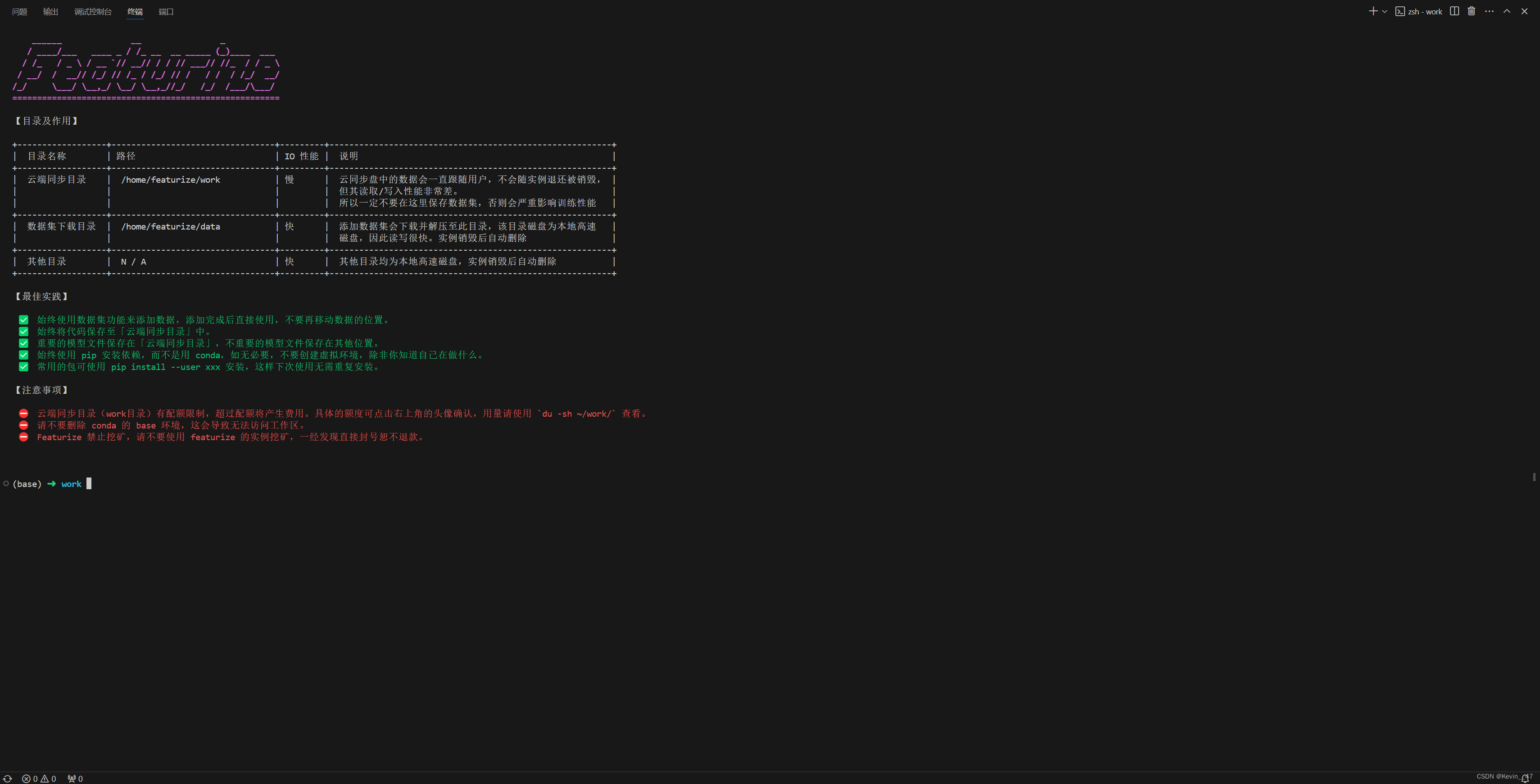Click the command decoration circle beside (base)

pos(6,483)
